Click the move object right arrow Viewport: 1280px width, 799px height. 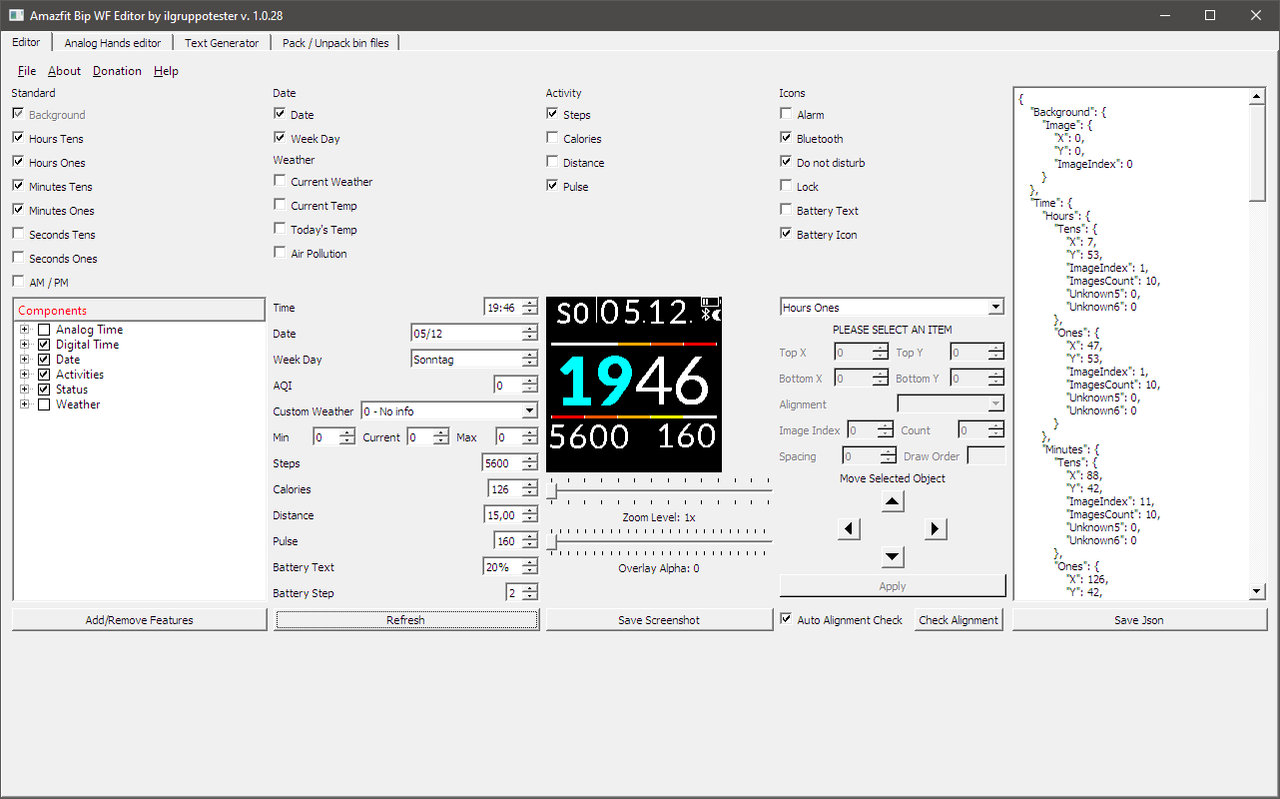(936, 529)
